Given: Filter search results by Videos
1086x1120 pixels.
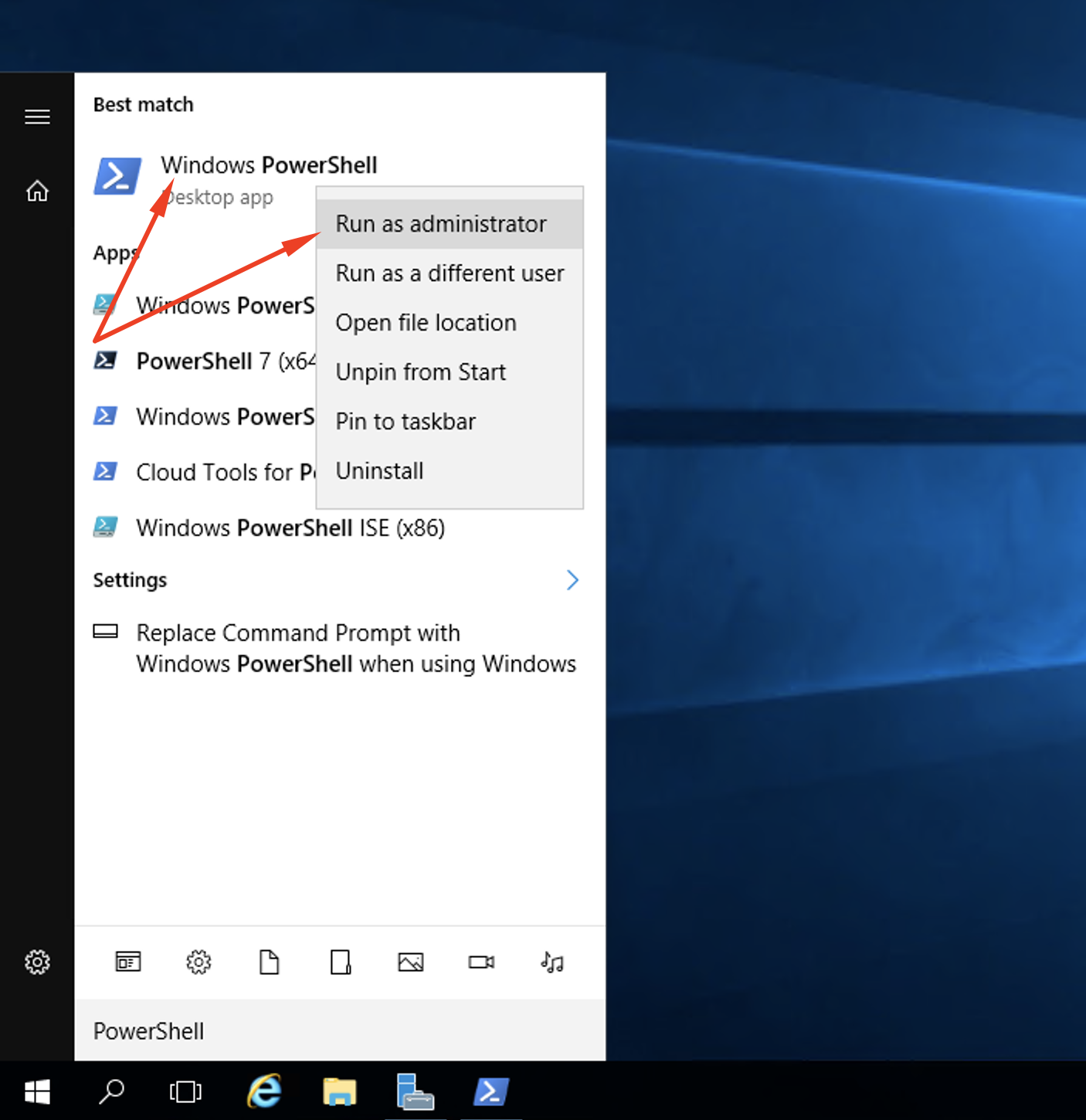Looking at the screenshot, I should (x=480, y=962).
